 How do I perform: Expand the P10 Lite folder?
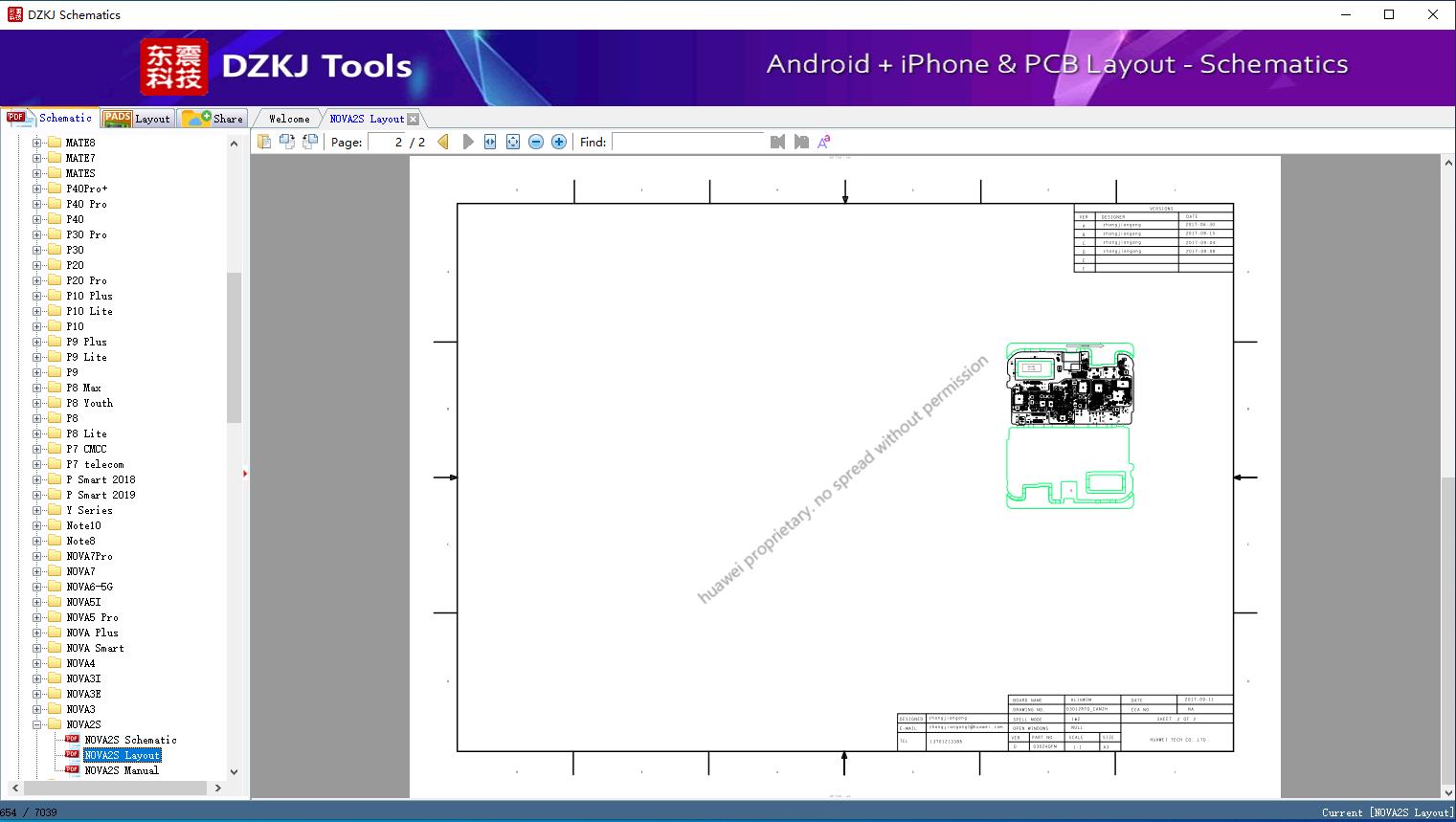(37, 311)
